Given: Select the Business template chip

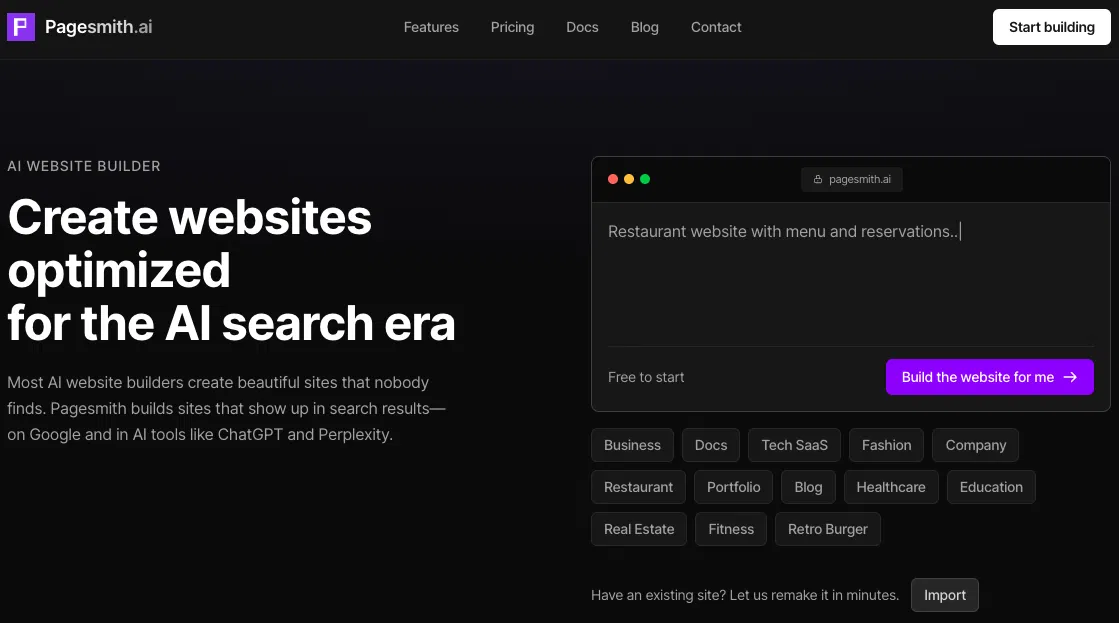Looking at the screenshot, I should click(632, 445).
